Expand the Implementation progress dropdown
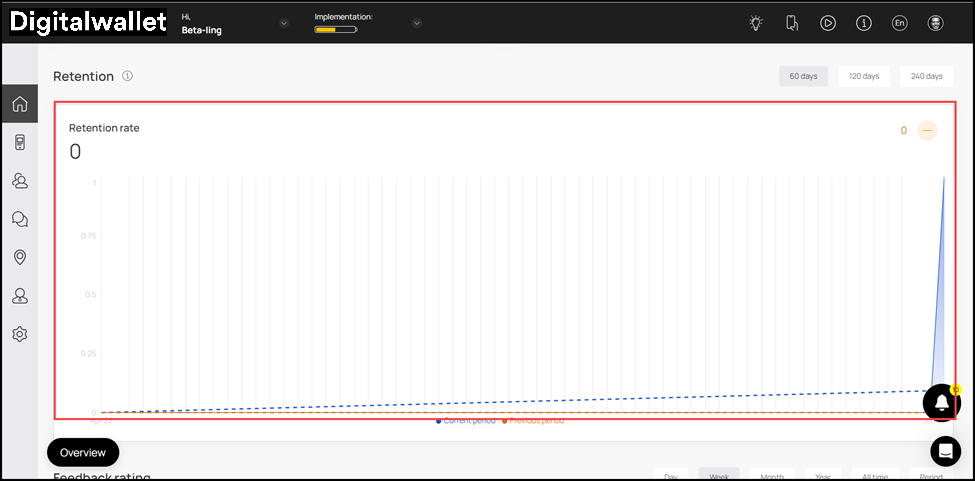 (x=417, y=23)
